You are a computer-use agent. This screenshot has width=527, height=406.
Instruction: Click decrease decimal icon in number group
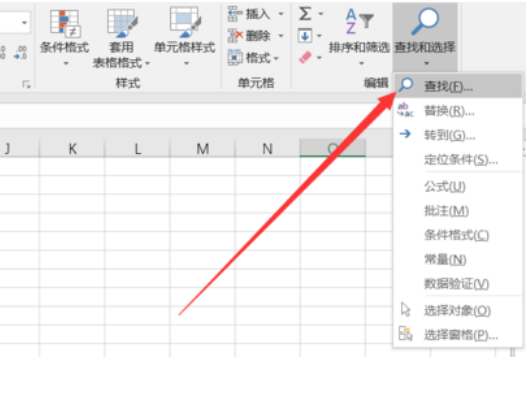point(20,52)
